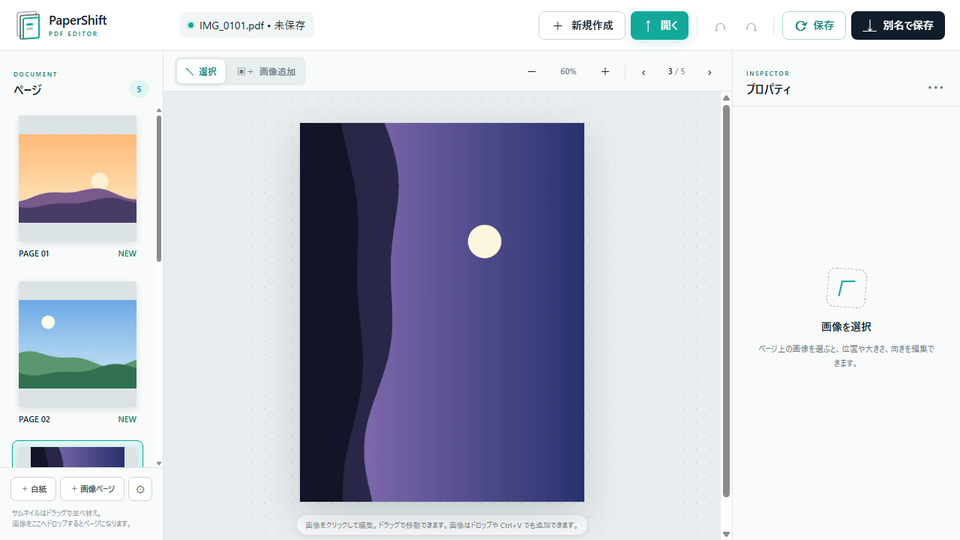Click the moon in the page image
Screen dimensions: 960x540
point(484,241)
